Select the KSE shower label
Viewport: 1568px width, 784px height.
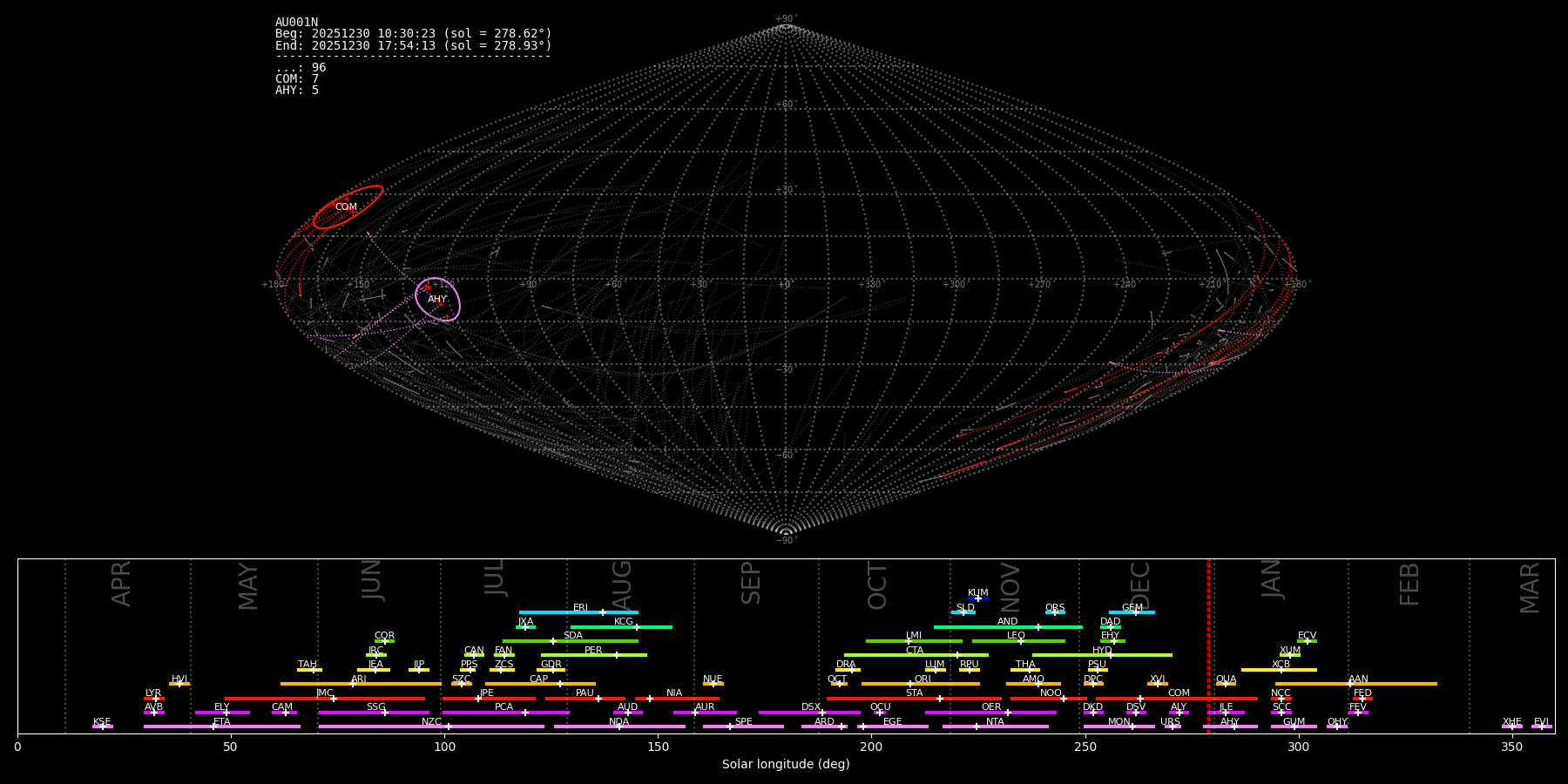point(102,722)
